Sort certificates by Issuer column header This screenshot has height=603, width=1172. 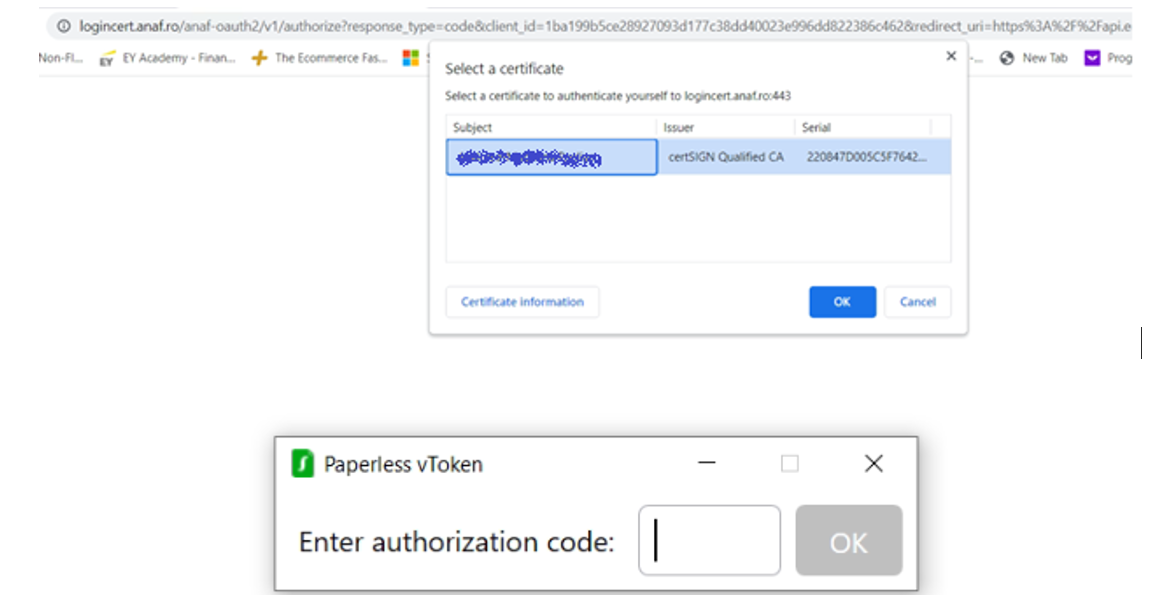[725, 127]
